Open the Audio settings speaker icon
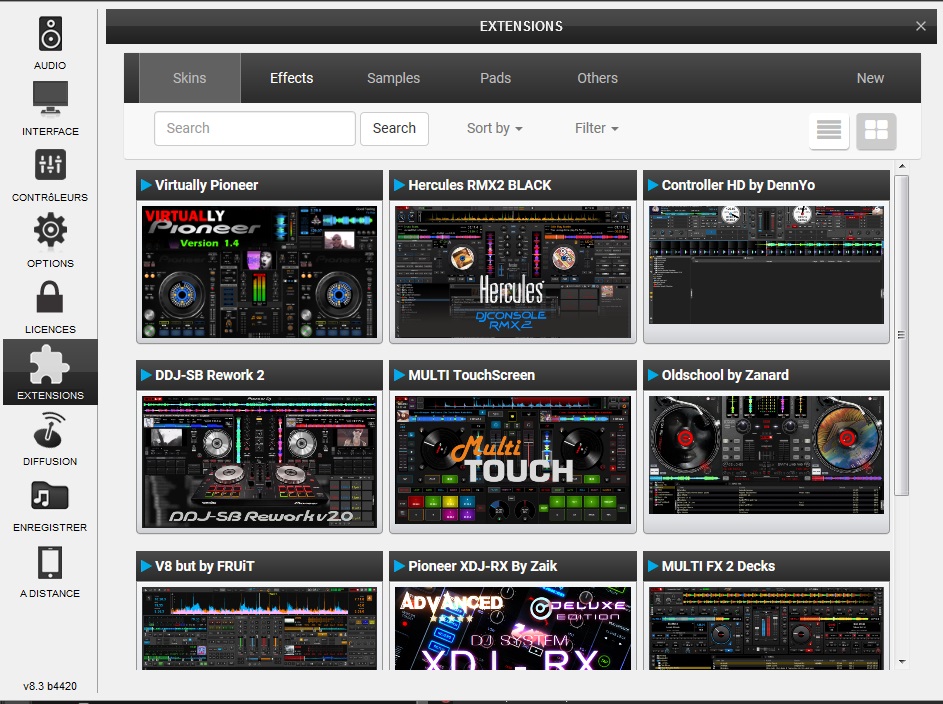This screenshot has height=704, width=943. tap(50, 34)
